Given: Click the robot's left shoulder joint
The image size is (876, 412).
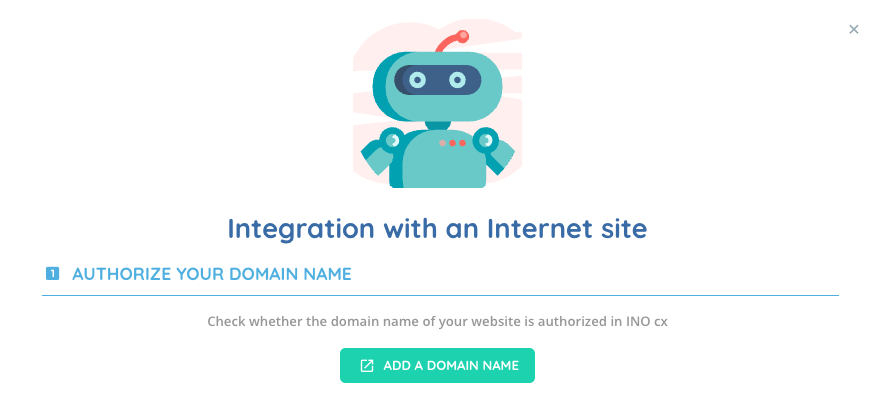Looking at the screenshot, I should tap(392, 140).
